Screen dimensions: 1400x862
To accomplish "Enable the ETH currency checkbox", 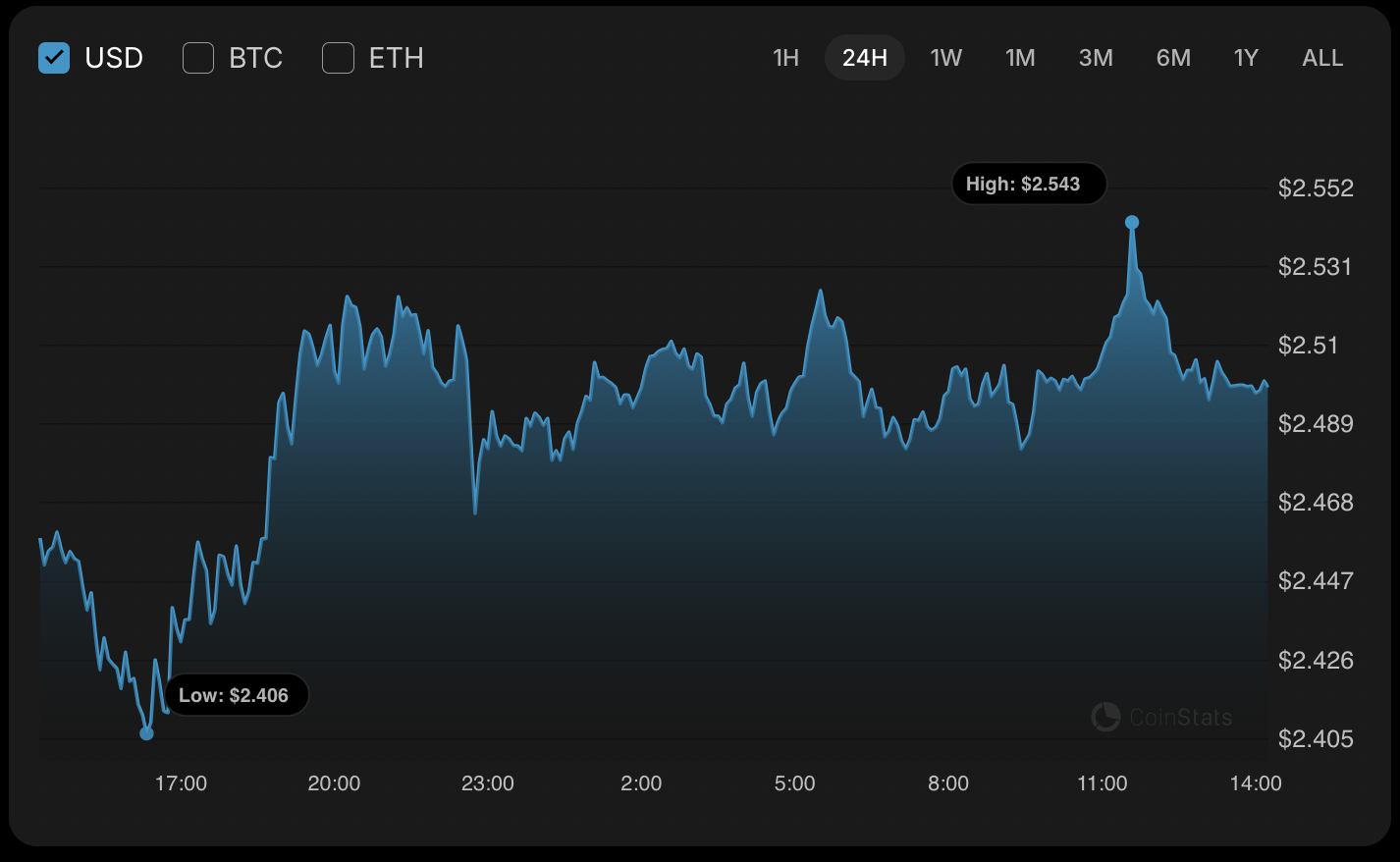I will tap(338, 58).
